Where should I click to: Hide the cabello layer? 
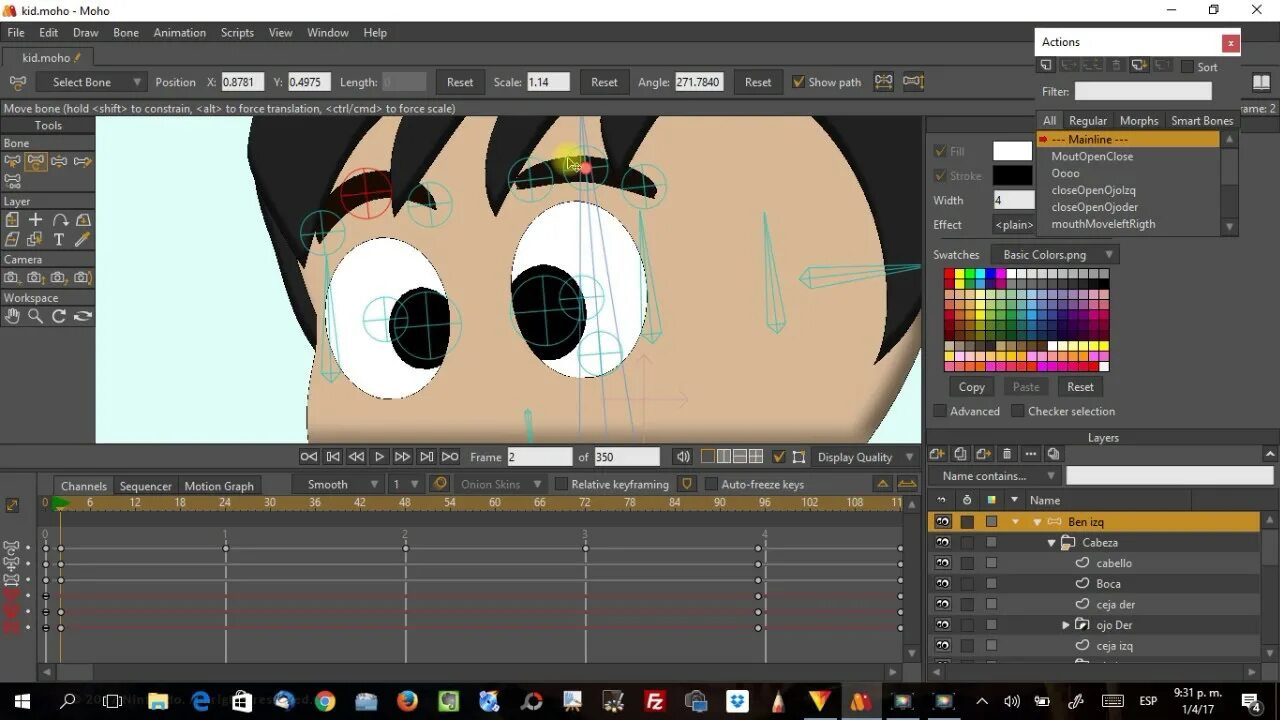click(x=942, y=563)
